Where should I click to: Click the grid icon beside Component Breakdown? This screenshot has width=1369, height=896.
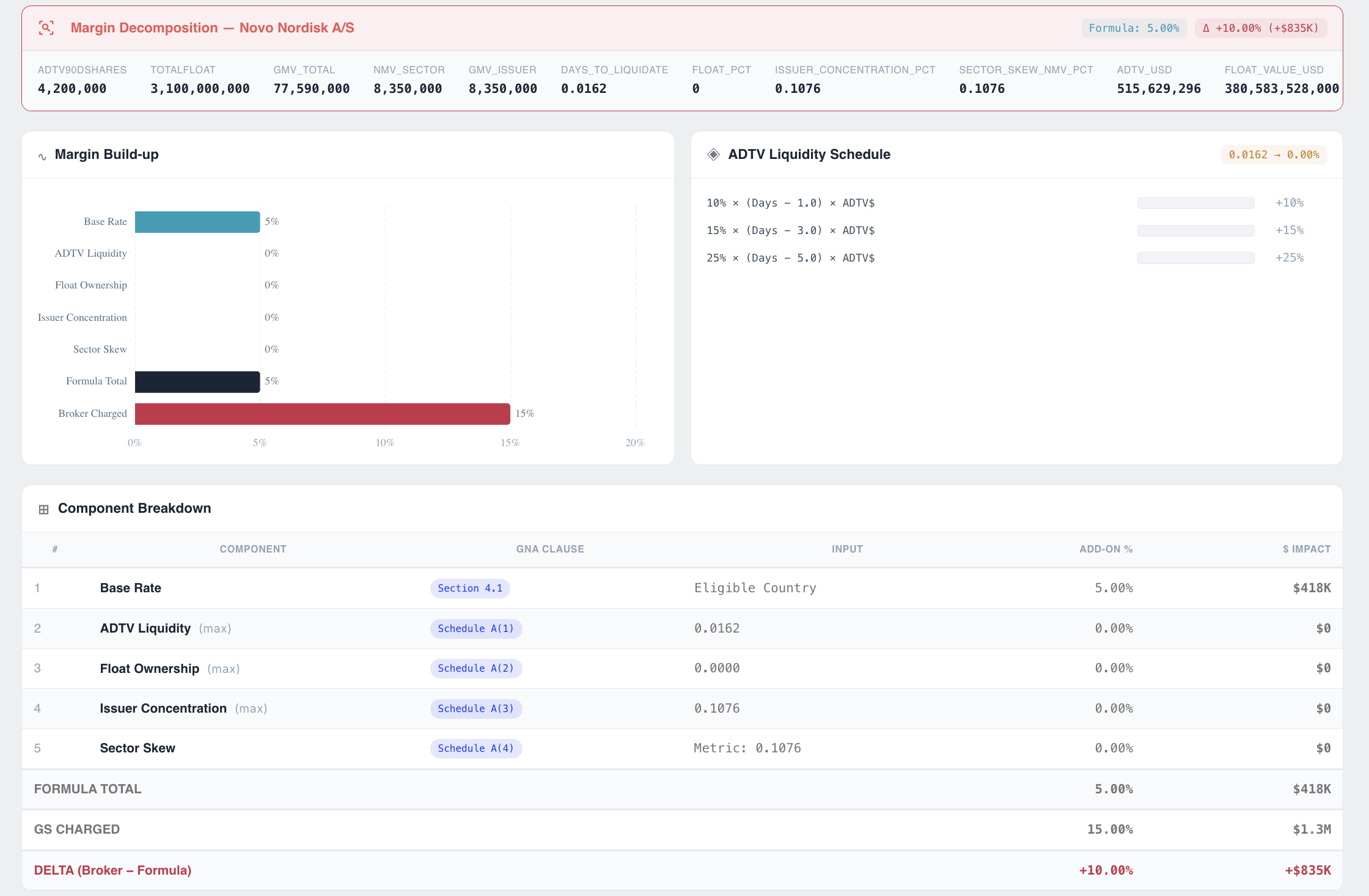point(43,509)
